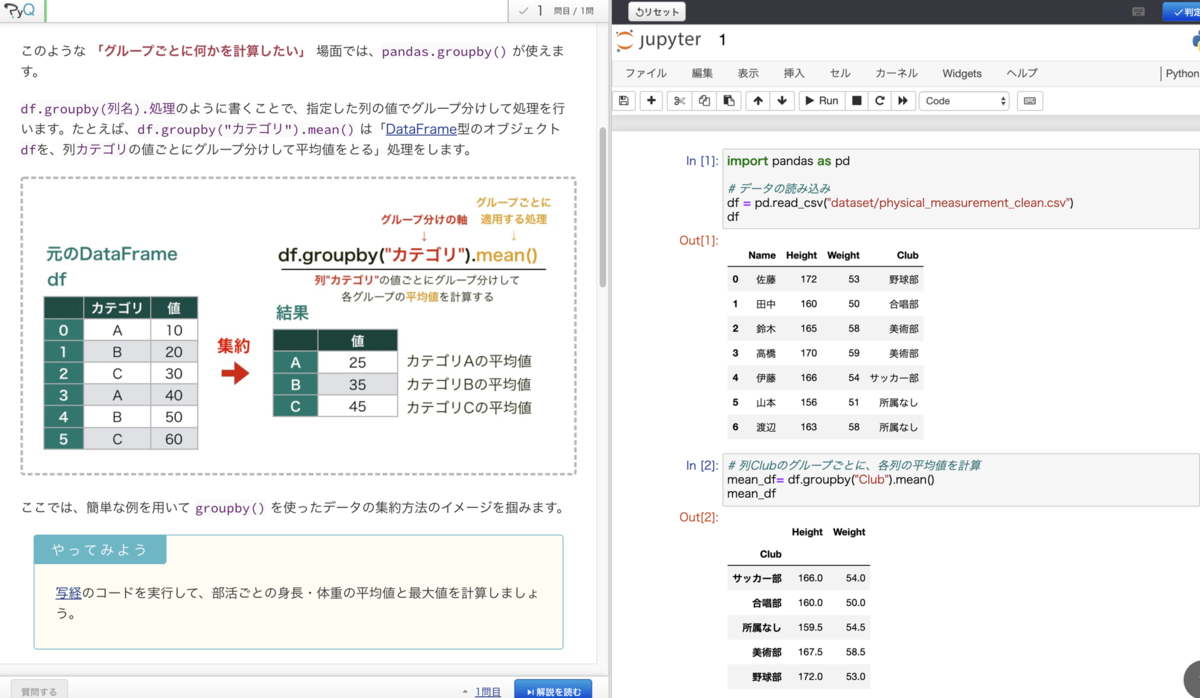Click the 佐藤 name cell
Image resolution: width=1200 pixels, height=698 pixels.
(x=766, y=280)
